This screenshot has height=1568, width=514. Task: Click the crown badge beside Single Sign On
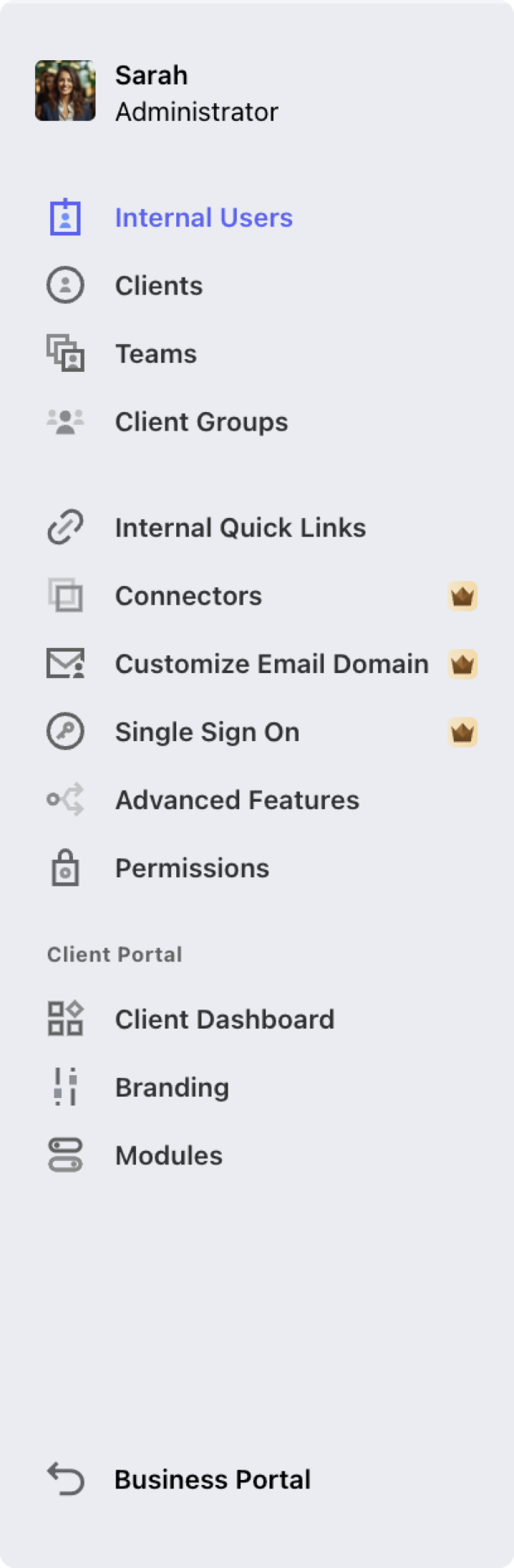(463, 732)
